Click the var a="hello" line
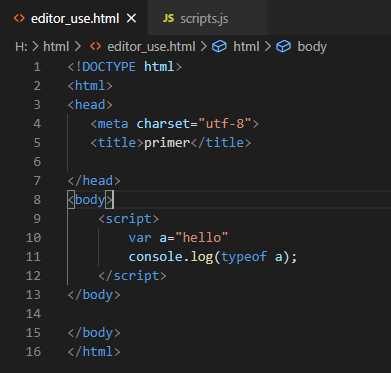Screen dimensions: 391x373 (x=178, y=238)
